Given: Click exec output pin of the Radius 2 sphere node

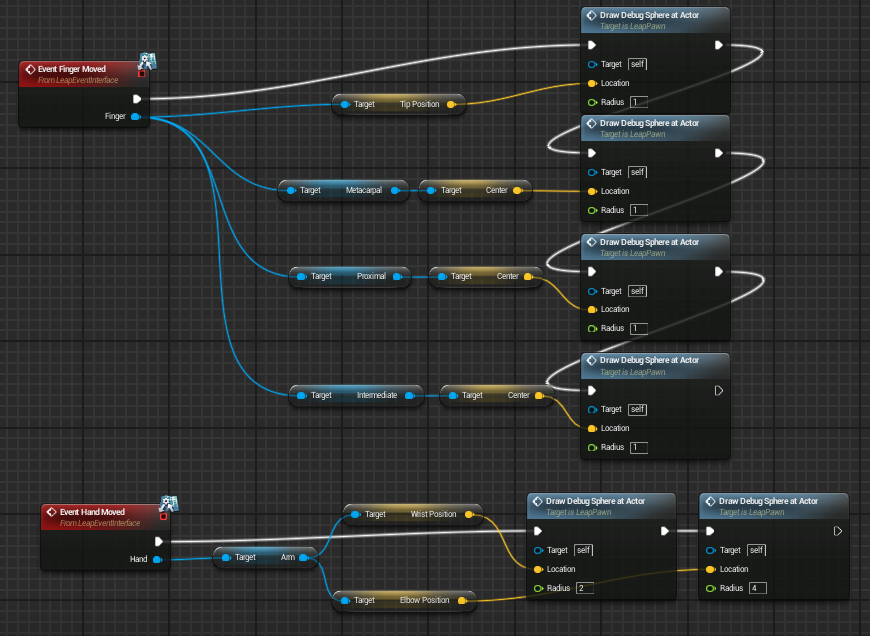Looking at the screenshot, I should pos(665,531).
